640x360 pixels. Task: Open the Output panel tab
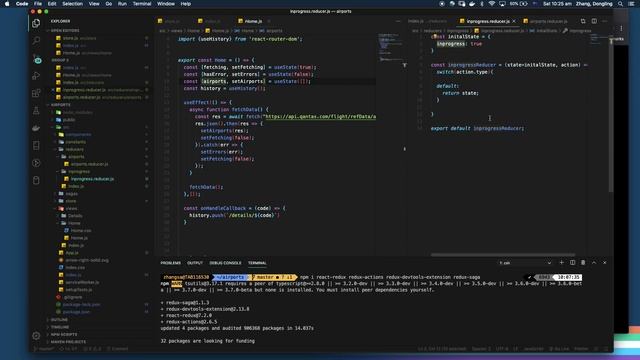pyautogui.click(x=195, y=263)
